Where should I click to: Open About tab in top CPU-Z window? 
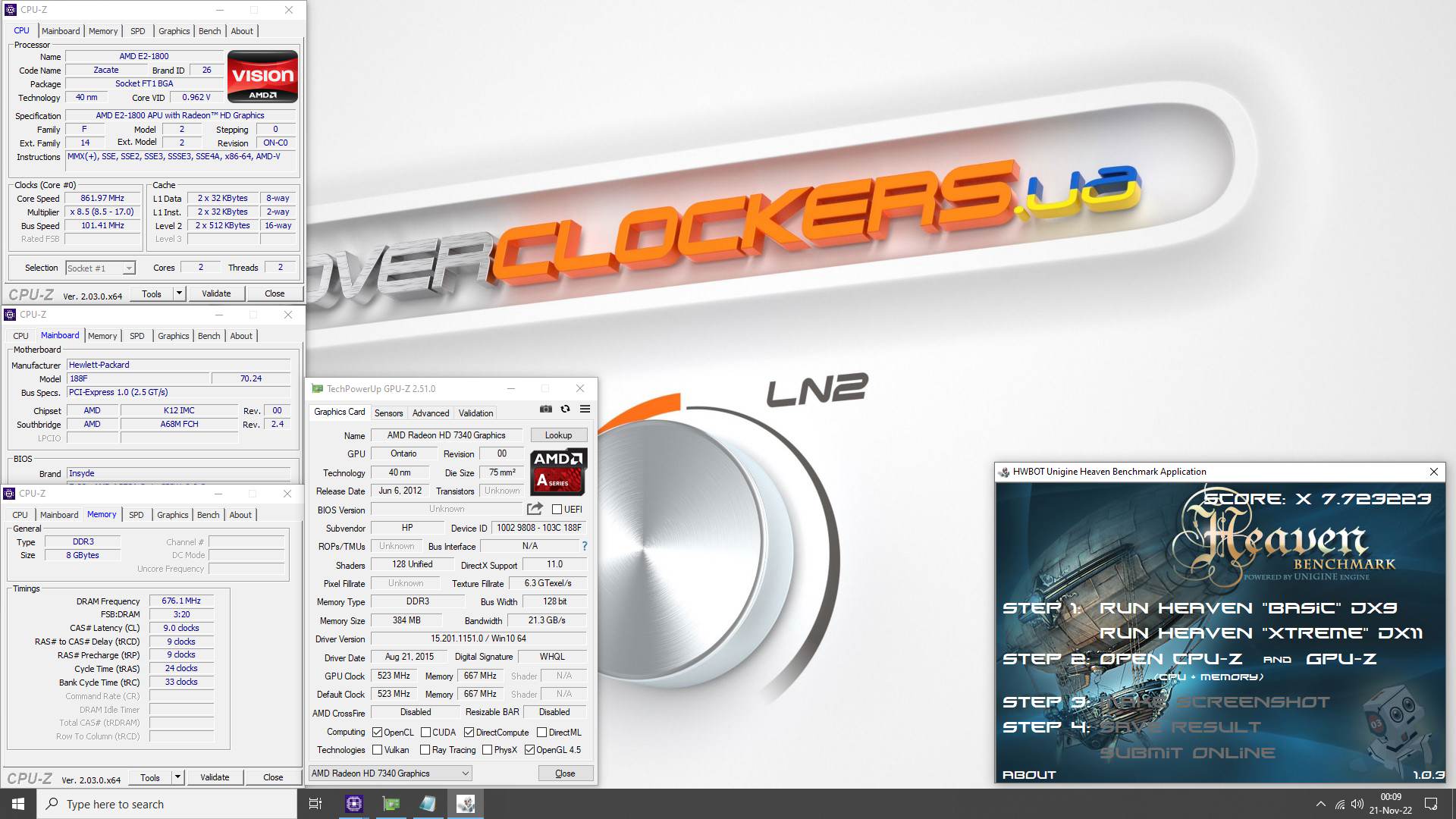click(x=242, y=31)
